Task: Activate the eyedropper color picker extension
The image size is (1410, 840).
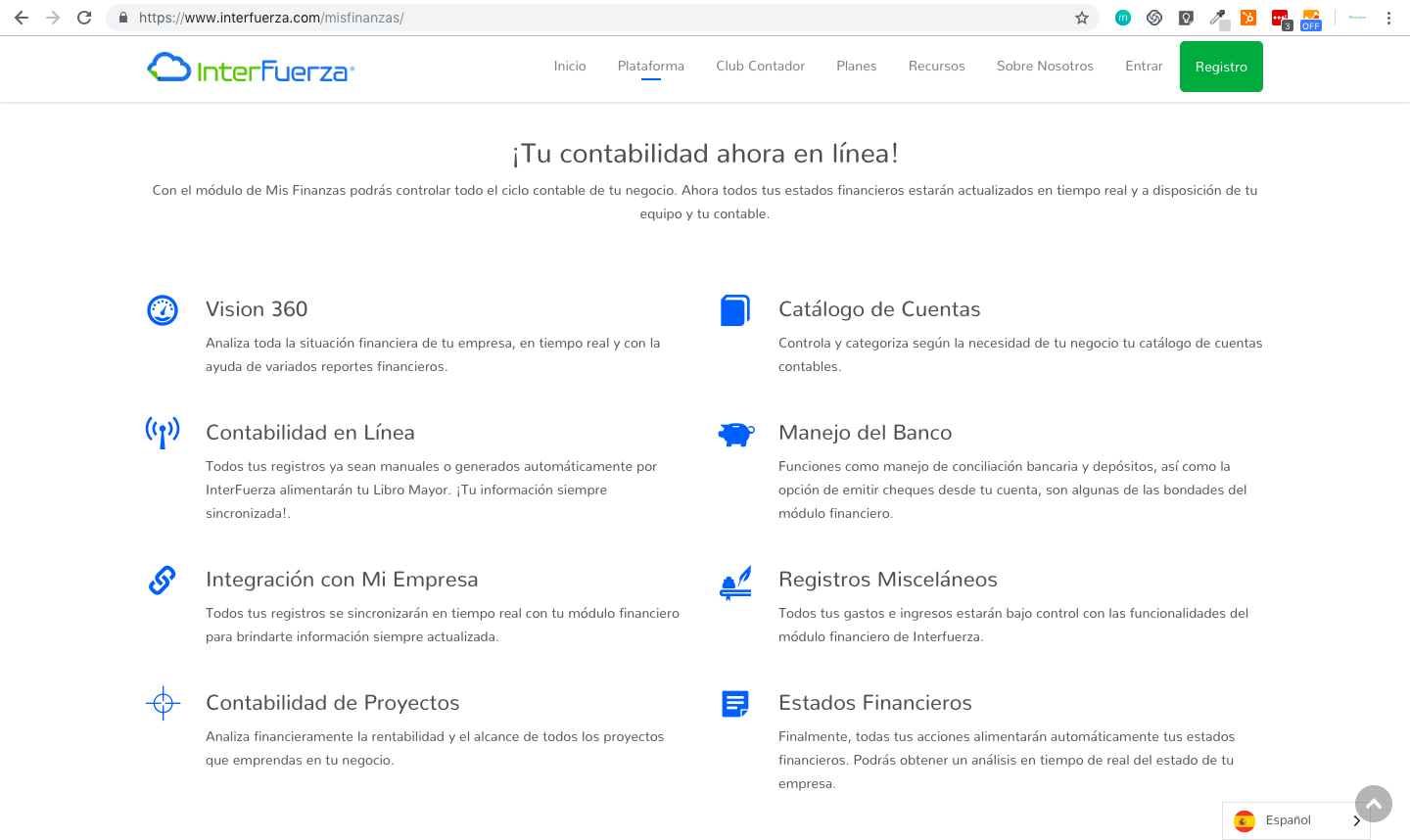Action: pos(1218,18)
